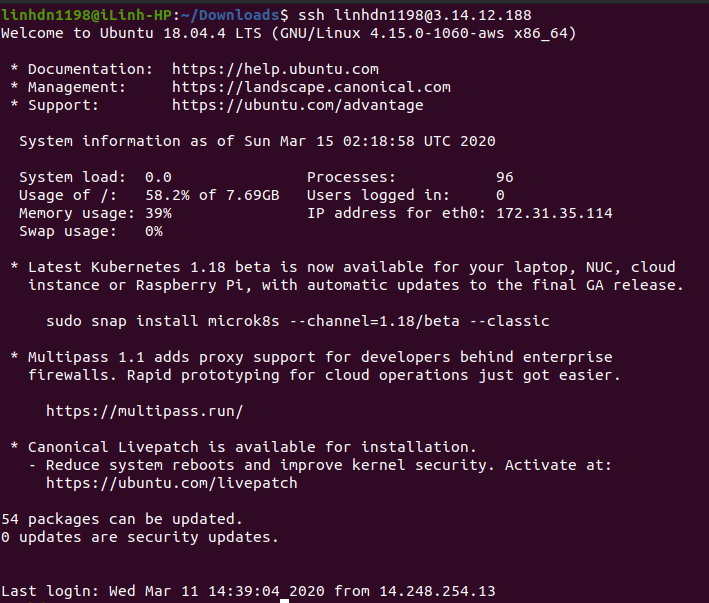Open the https://multipass.run/ URL

pyautogui.click(x=144, y=411)
